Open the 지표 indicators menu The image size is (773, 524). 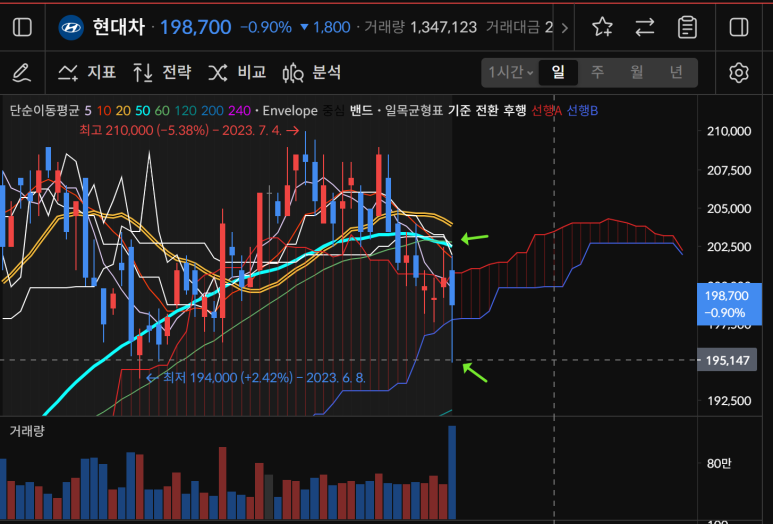pos(87,72)
